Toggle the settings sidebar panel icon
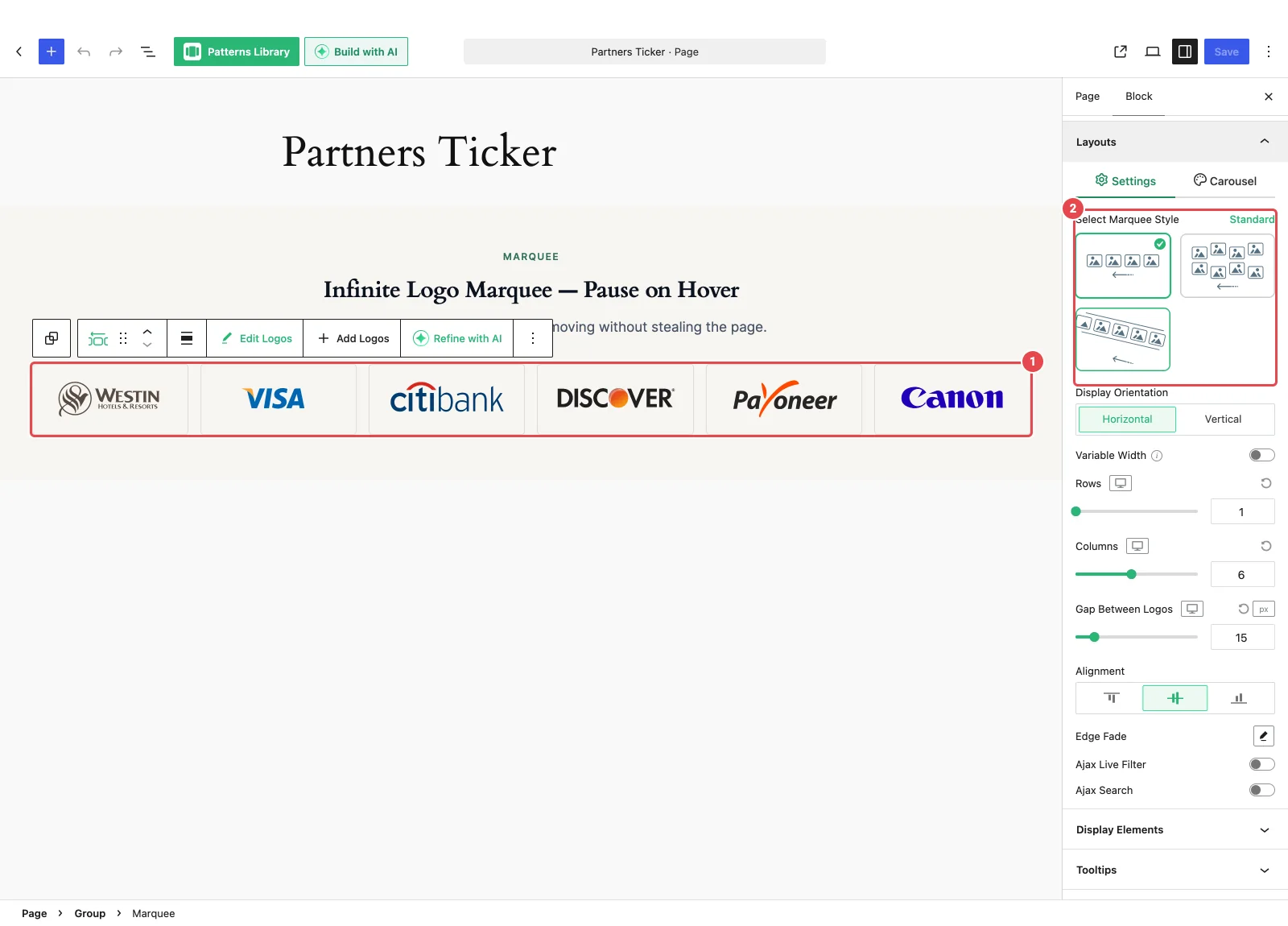Screen dimensions: 1288x926 coord(1185,52)
